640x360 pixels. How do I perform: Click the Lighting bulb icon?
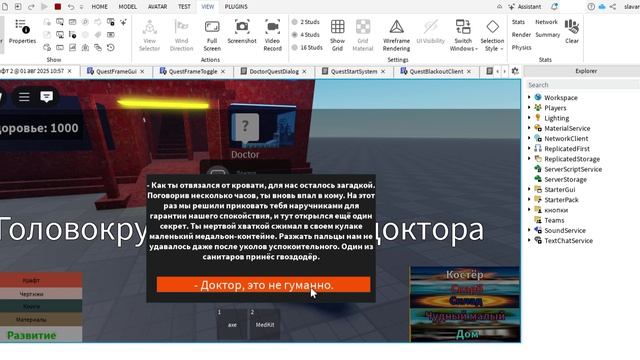[x=538, y=118]
